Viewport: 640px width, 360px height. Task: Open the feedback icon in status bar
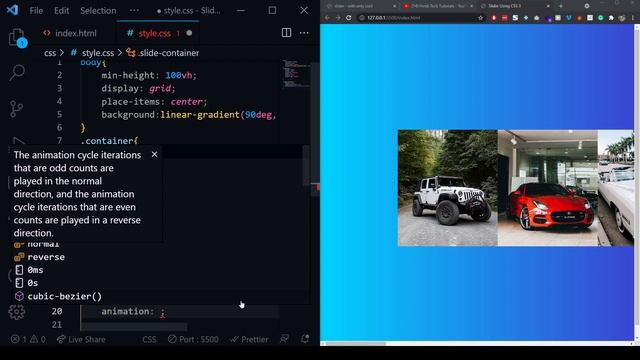click(x=284, y=339)
